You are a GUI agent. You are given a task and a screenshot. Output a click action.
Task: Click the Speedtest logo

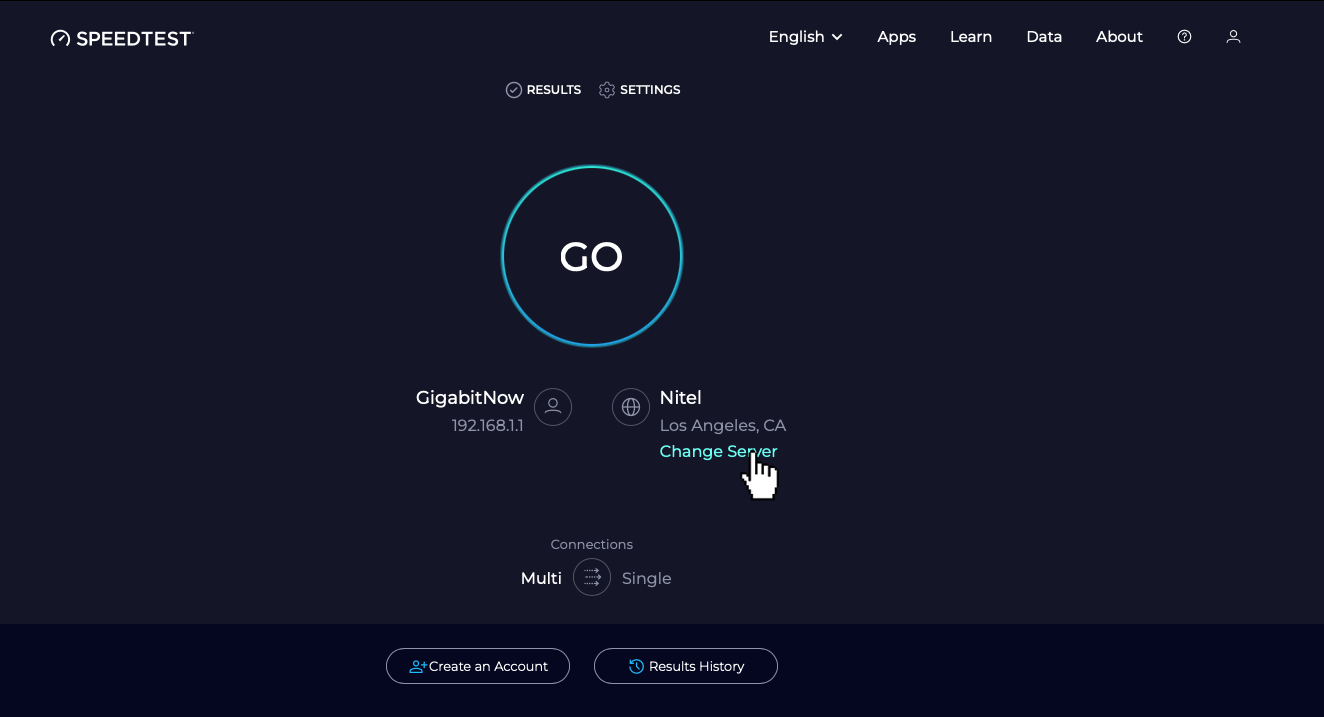[x=121, y=38]
